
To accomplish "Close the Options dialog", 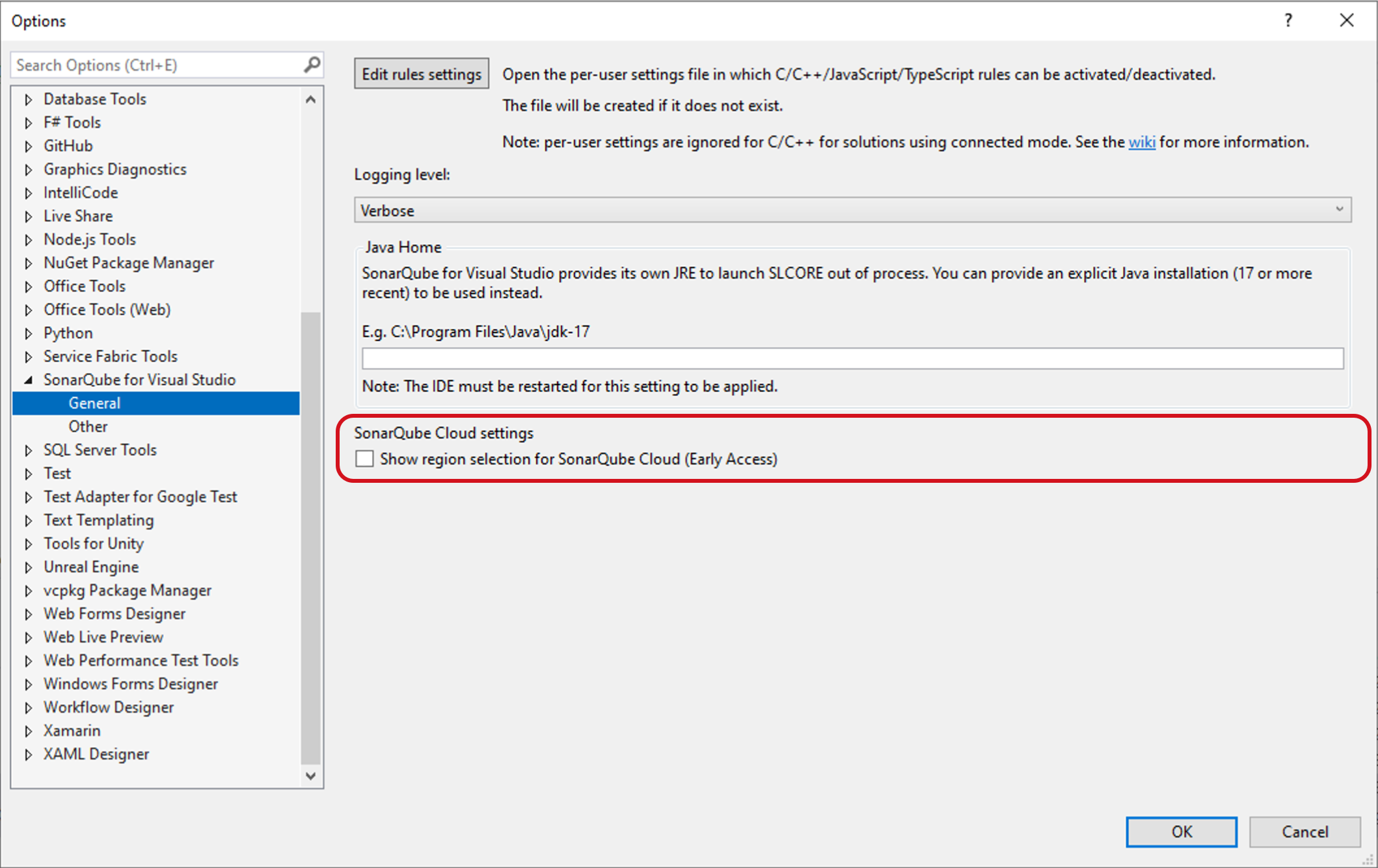I will point(1347,21).
